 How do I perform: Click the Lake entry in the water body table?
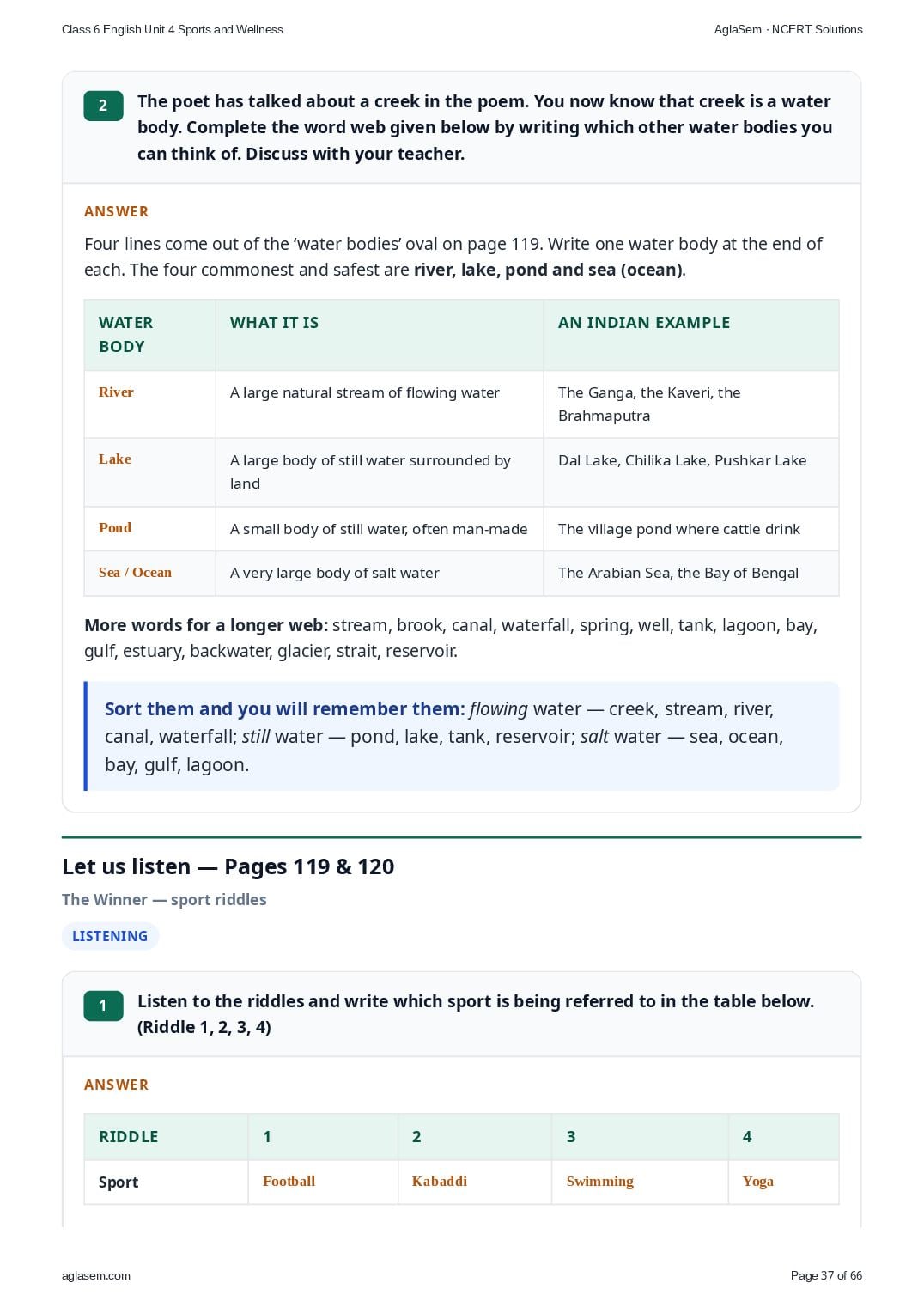[x=115, y=459]
